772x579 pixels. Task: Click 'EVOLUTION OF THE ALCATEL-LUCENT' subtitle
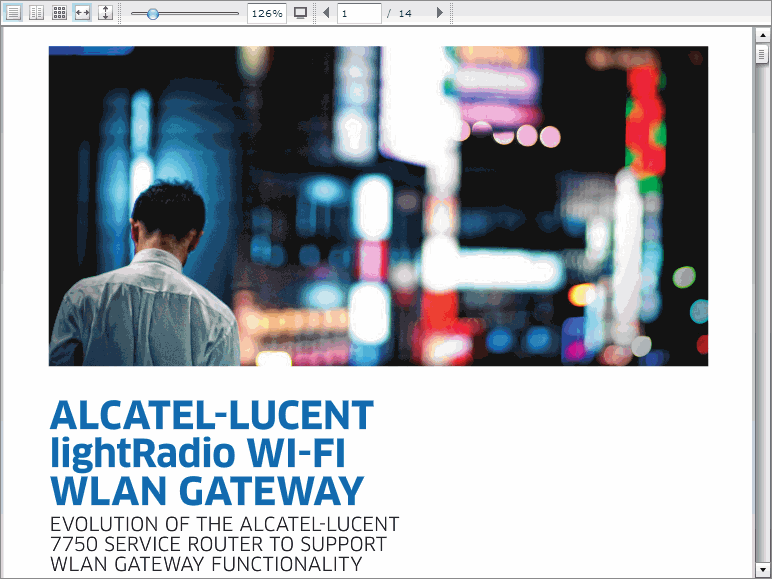(x=225, y=524)
